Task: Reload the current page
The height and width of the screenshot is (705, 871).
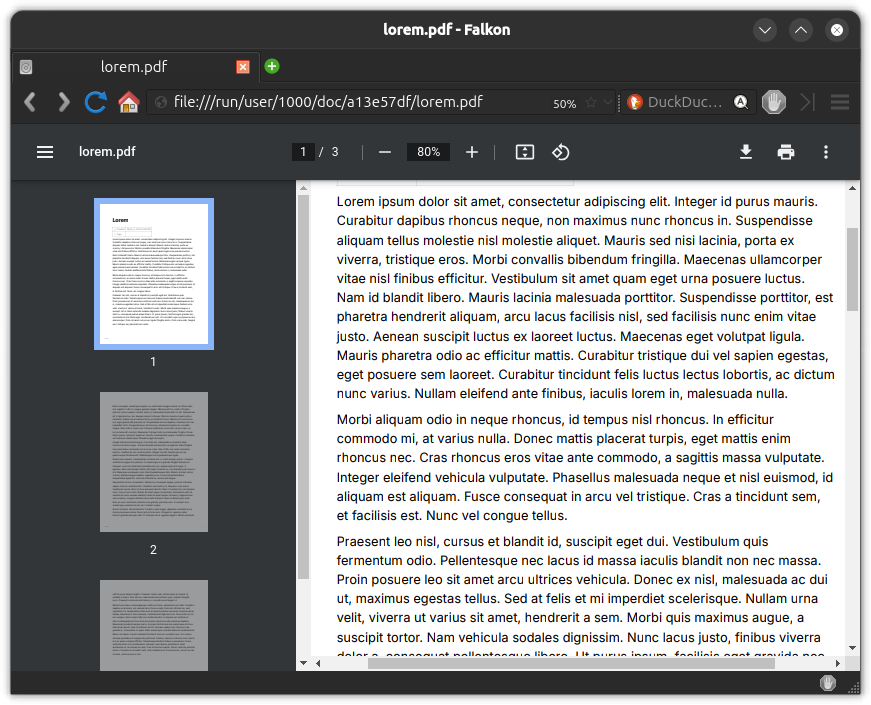Action: click(x=96, y=102)
